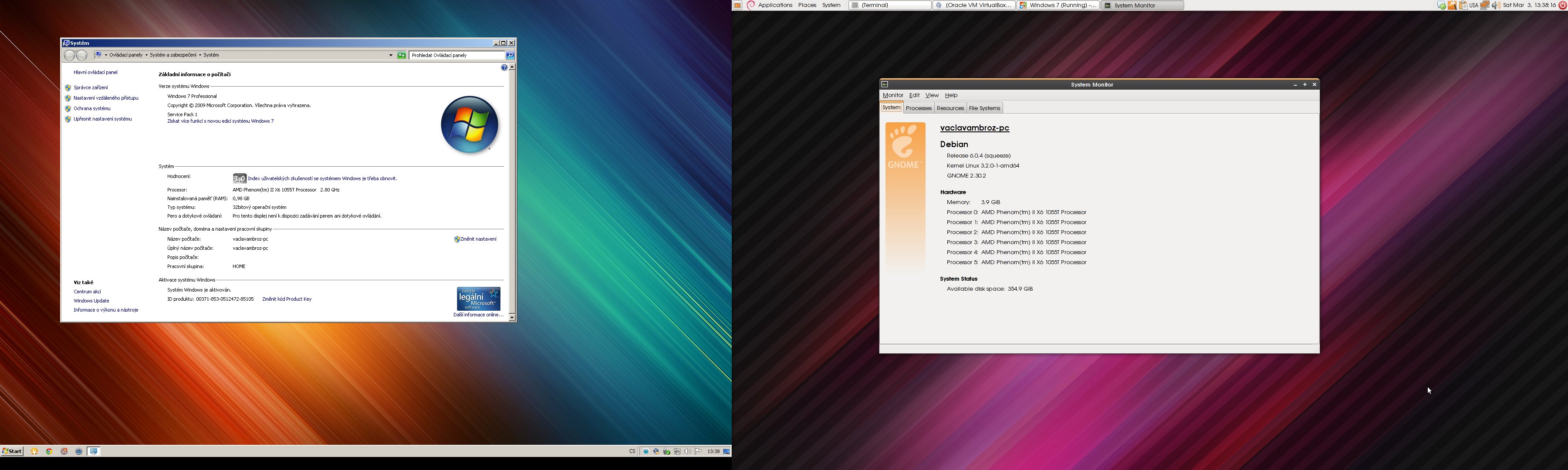Open the Help menu in System Monitor
Screen dimensions: 1568x470
pos(951,95)
